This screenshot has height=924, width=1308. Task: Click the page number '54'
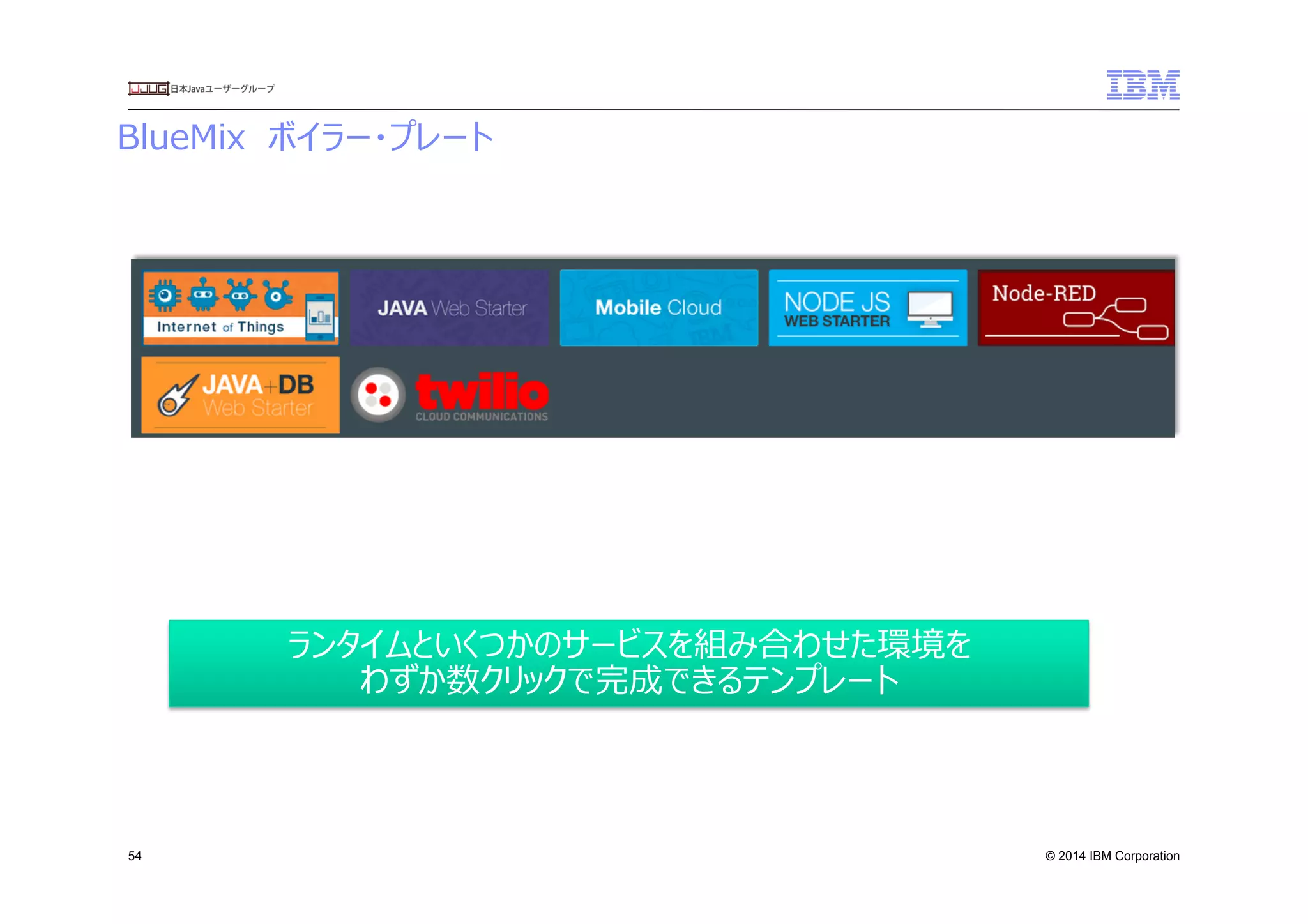135,856
